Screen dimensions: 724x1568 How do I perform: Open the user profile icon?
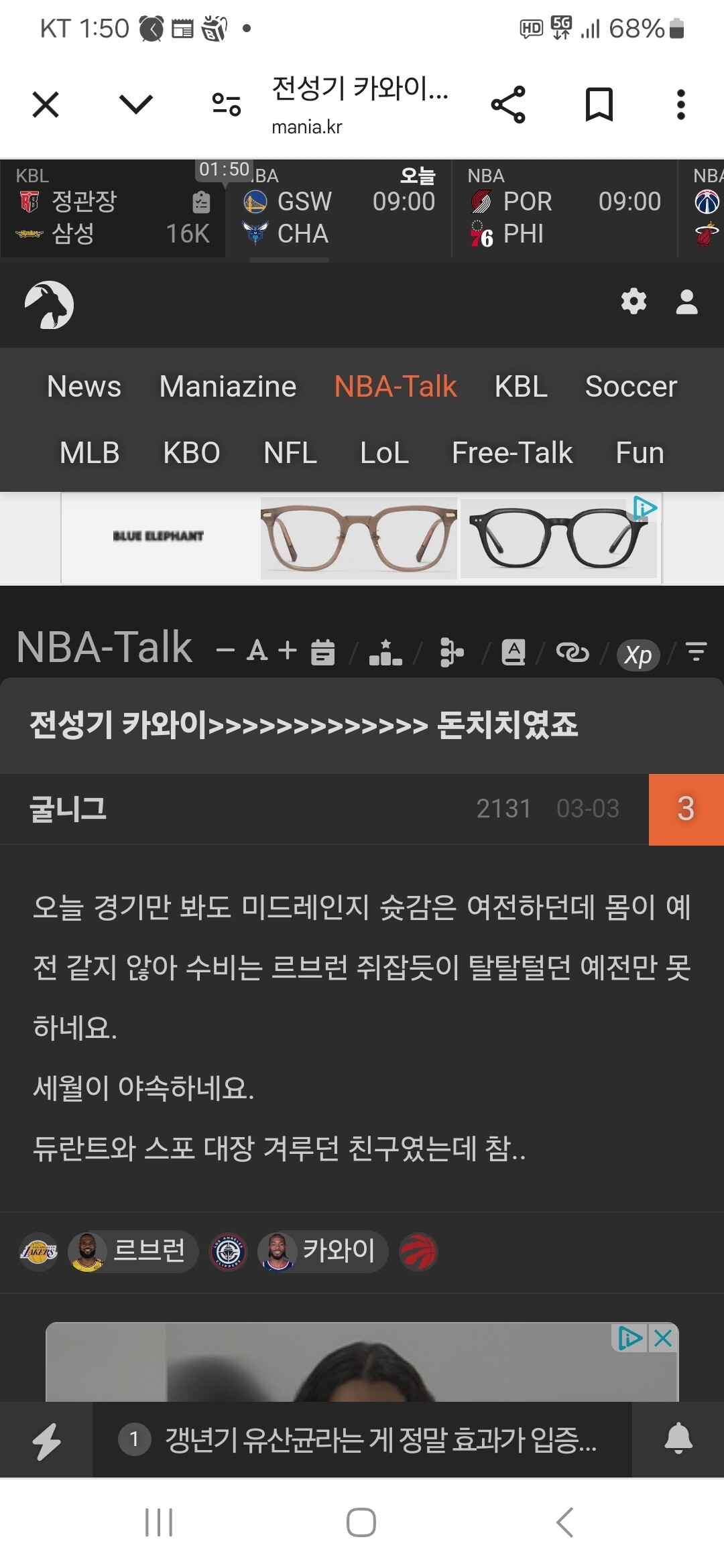click(686, 302)
